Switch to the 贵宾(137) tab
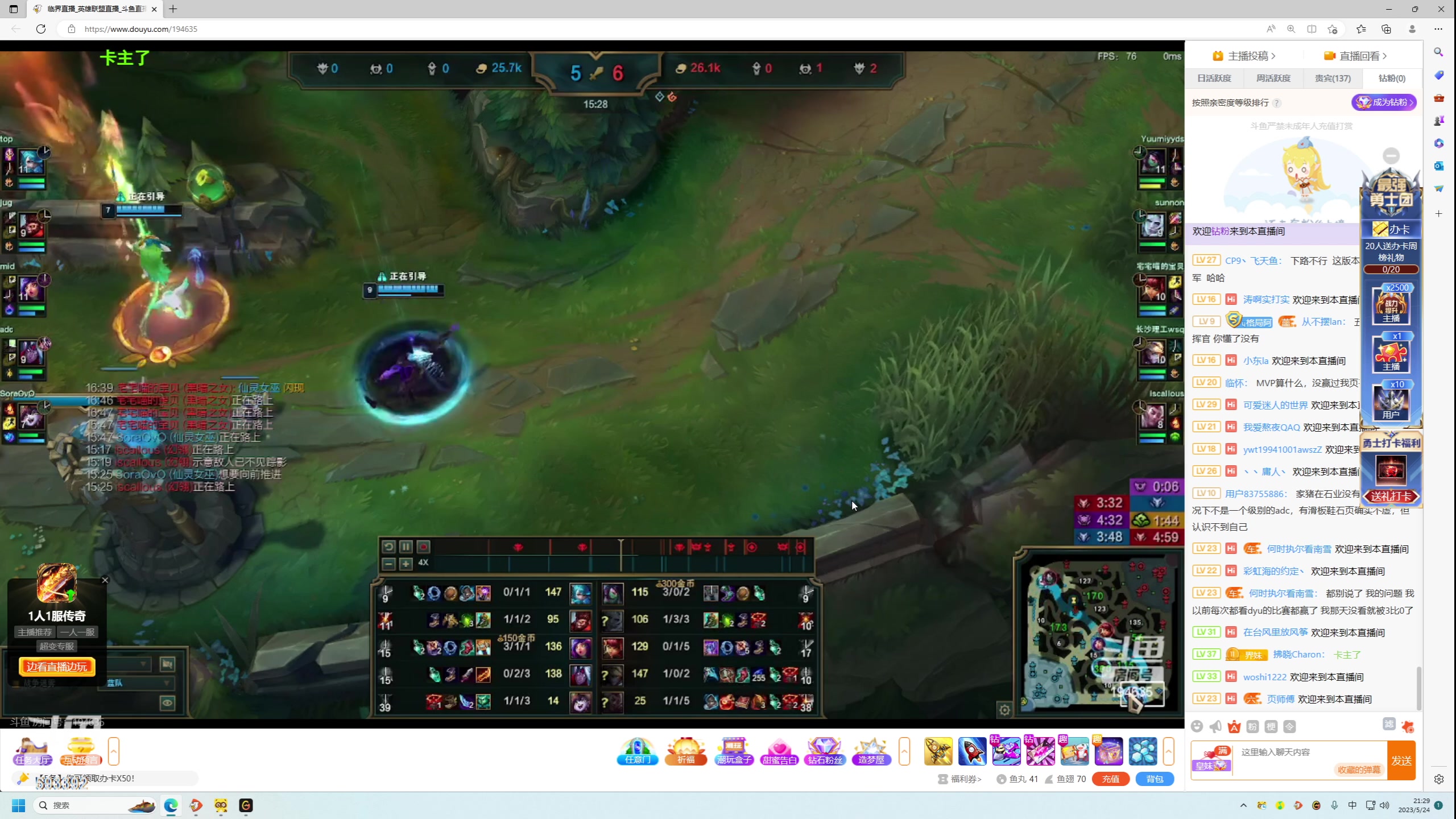The width and height of the screenshot is (1456, 819). pyautogui.click(x=1333, y=78)
